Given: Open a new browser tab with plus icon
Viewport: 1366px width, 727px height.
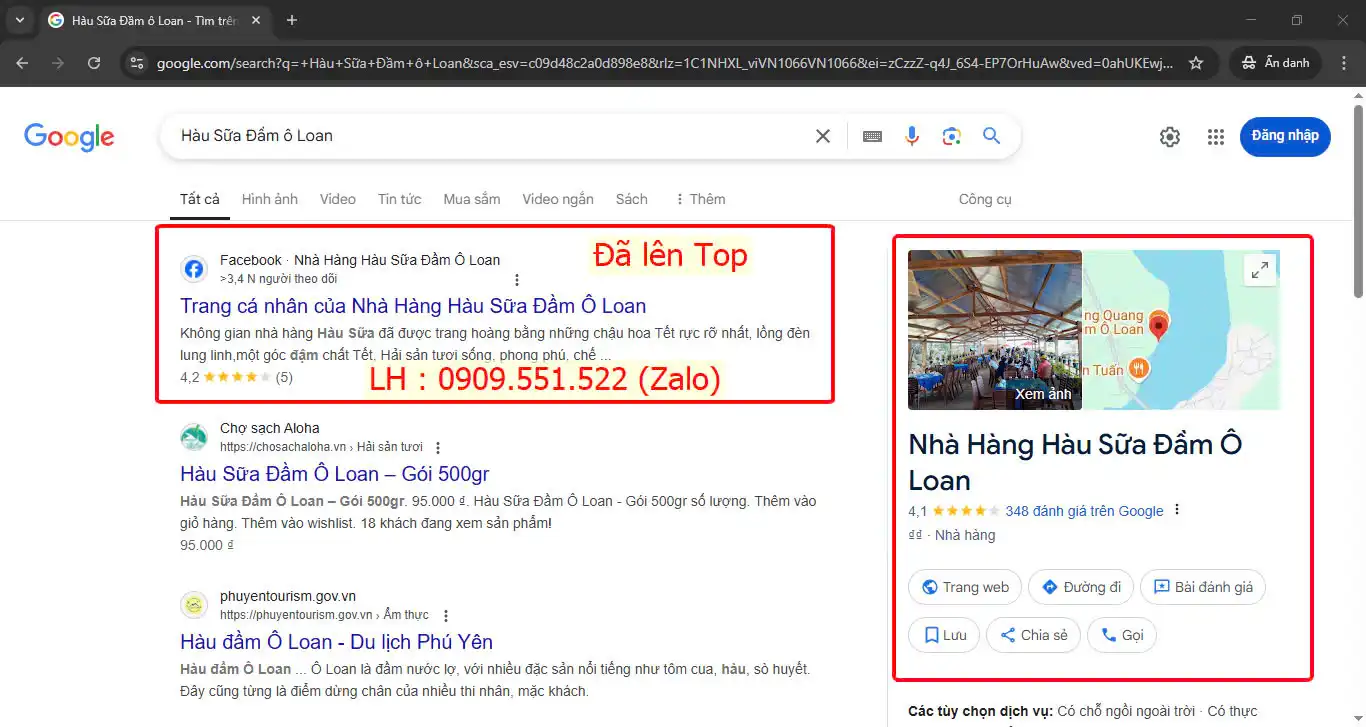Looking at the screenshot, I should pyautogui.click(x=292, y=20).
